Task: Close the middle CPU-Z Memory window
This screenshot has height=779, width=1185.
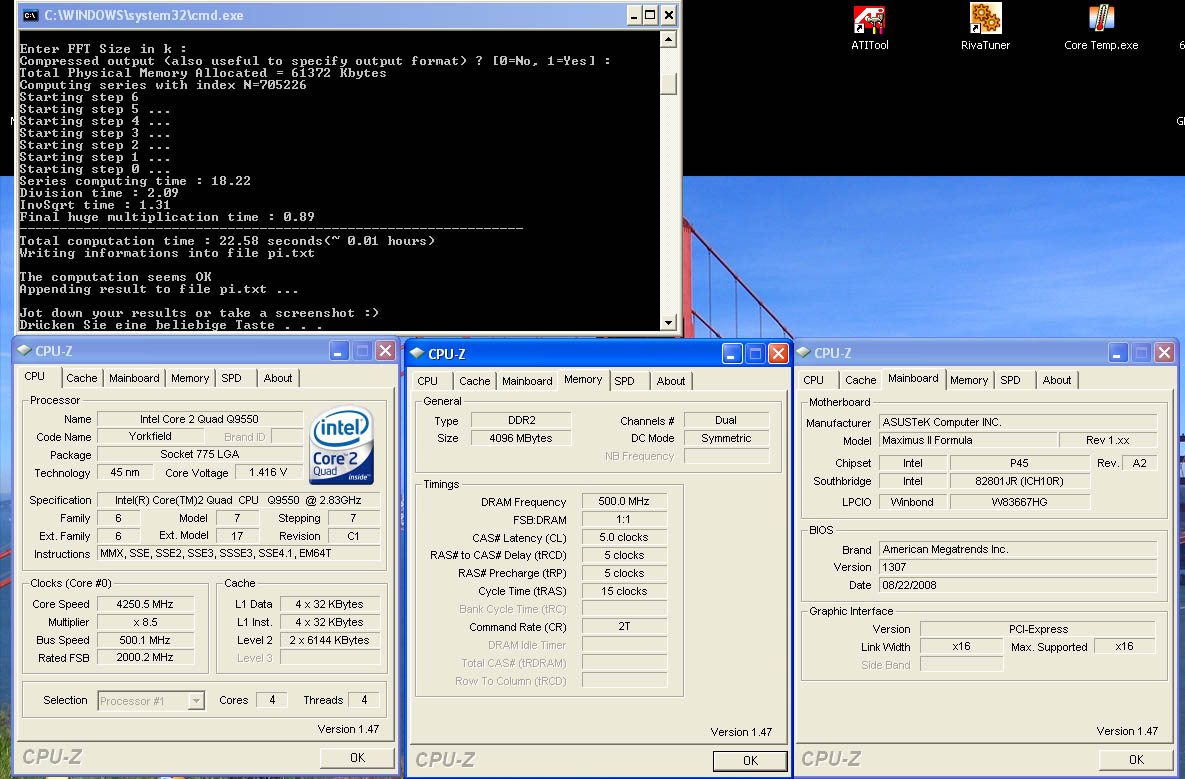Action: (778, 354)
